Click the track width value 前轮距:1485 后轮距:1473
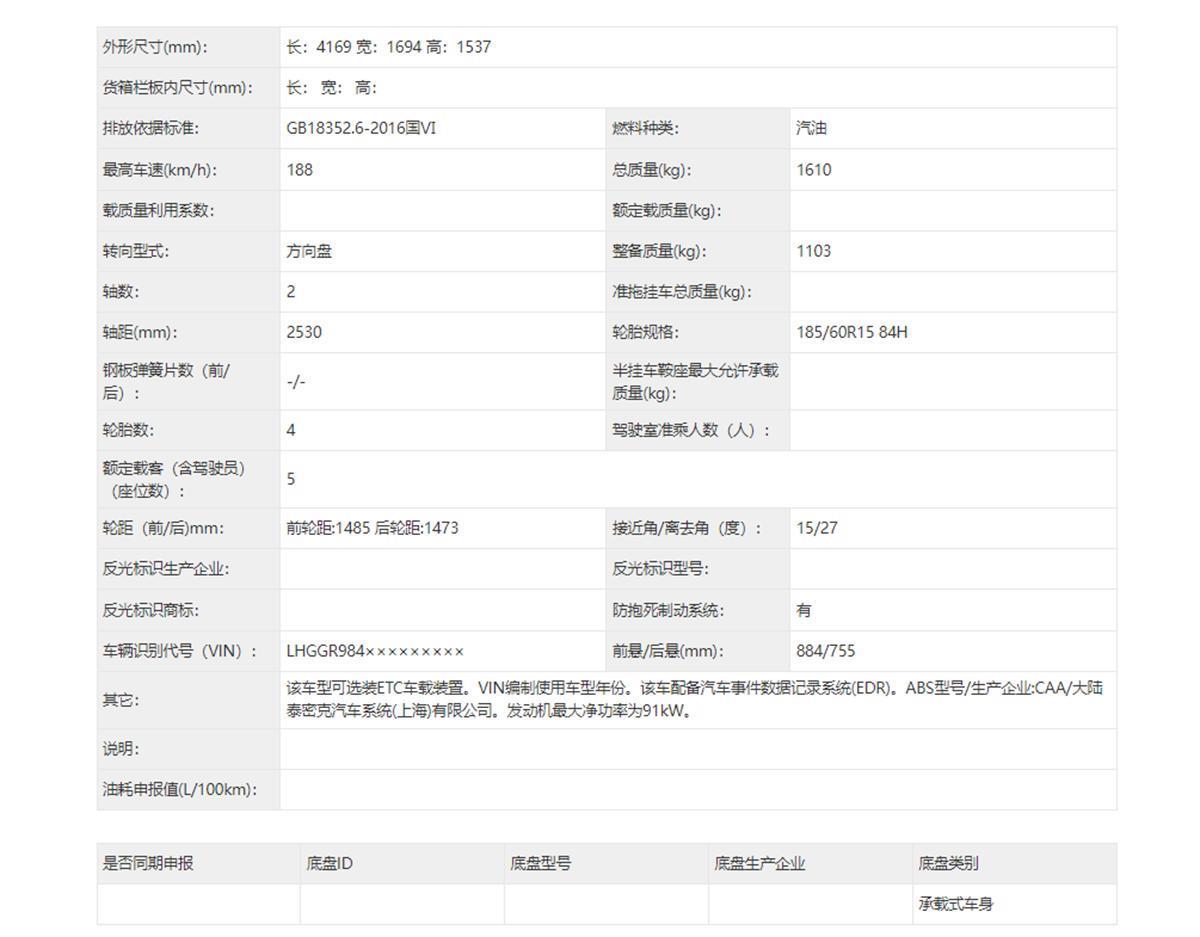The height and width of the screenshot is (937, 1200). 372,528
